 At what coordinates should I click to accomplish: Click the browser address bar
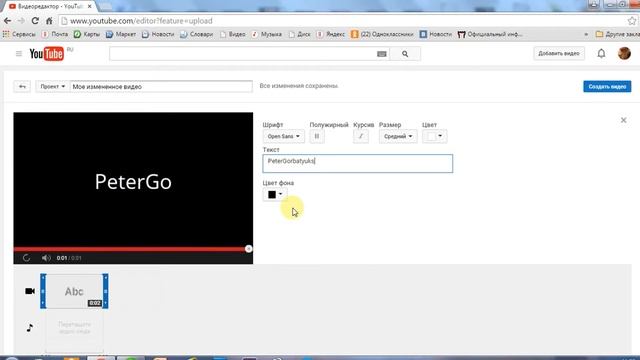(x=343, y=21)
